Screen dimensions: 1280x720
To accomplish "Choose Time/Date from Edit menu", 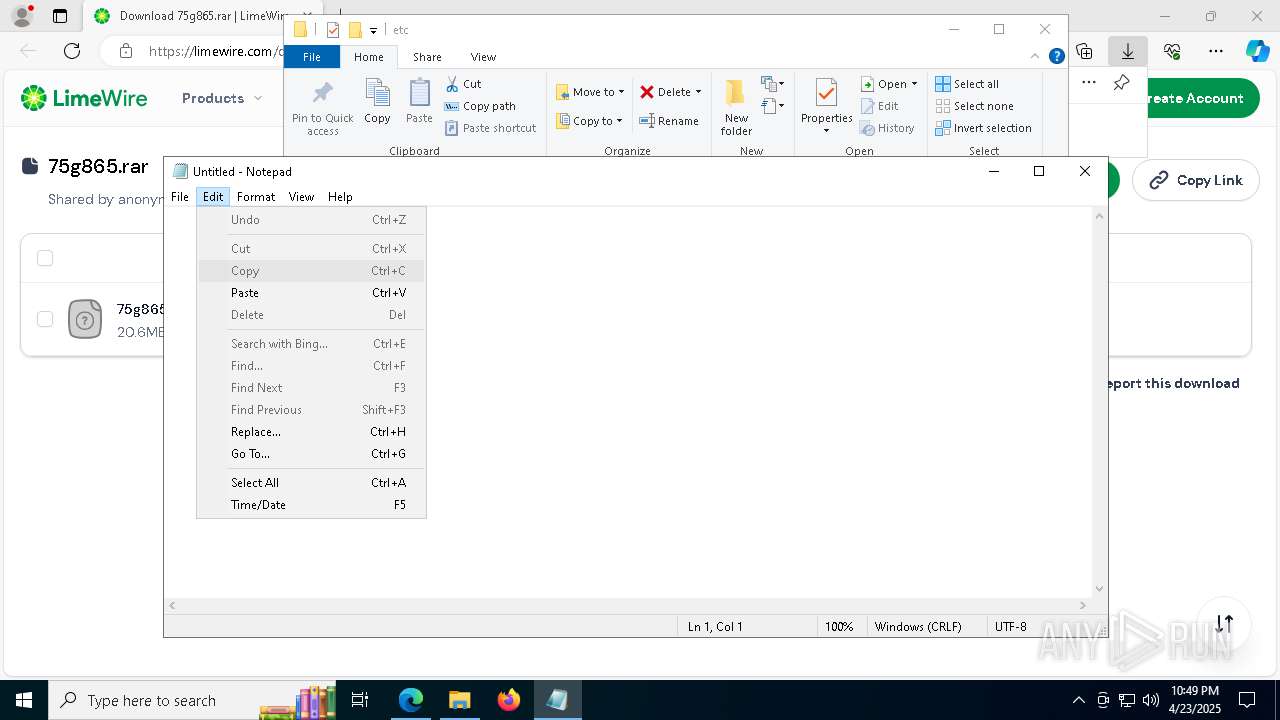I will [311, 505].
